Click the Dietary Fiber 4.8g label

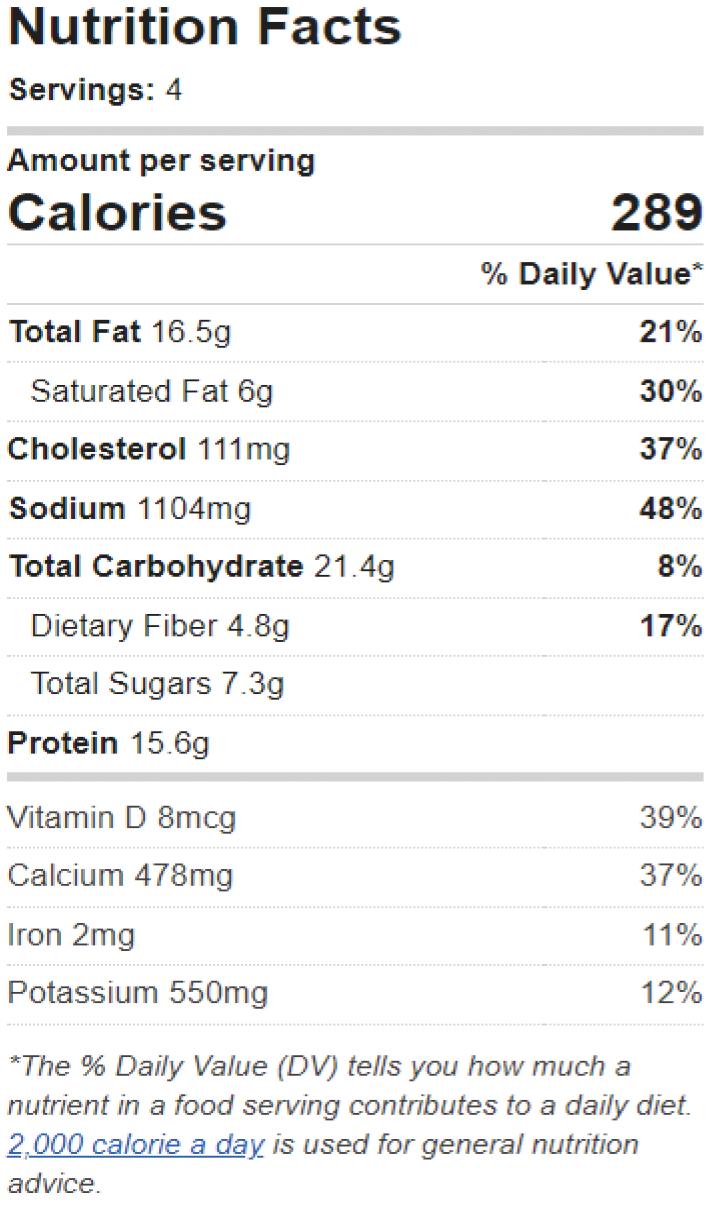click(x=160, y=626)
